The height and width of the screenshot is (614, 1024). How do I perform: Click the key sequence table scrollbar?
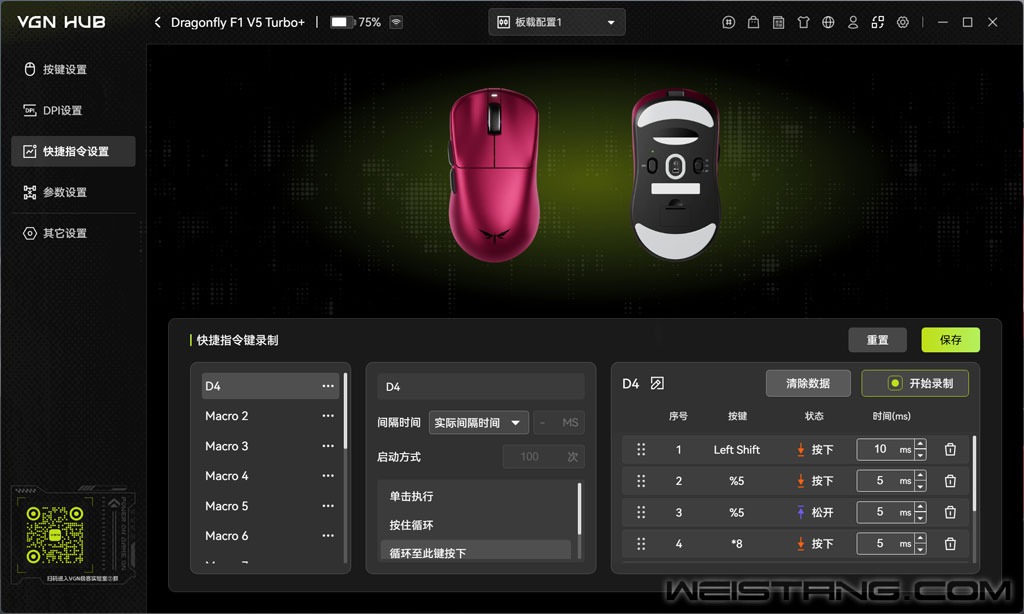pos(974,474)
